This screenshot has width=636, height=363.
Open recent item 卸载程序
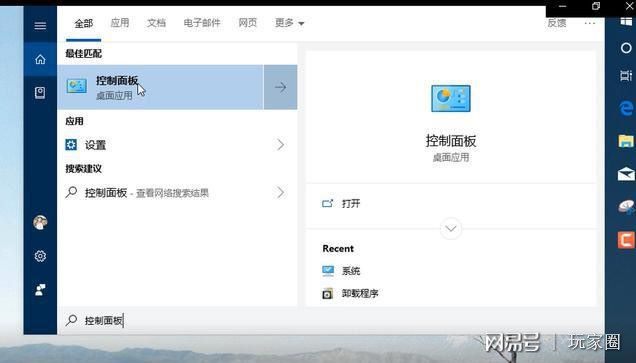[x=360, y=293]
